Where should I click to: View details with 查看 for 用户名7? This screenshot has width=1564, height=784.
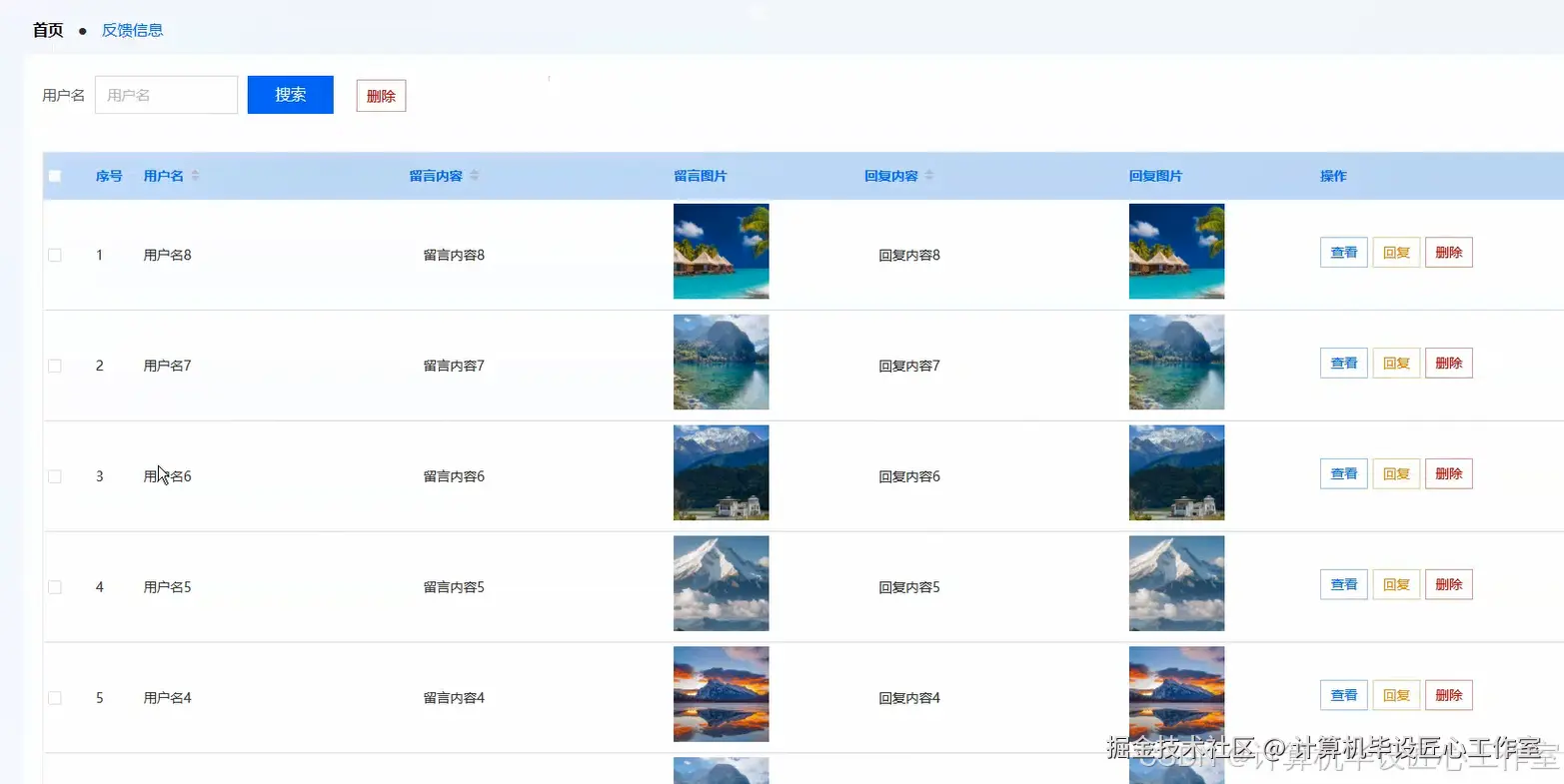[1344, 364]
